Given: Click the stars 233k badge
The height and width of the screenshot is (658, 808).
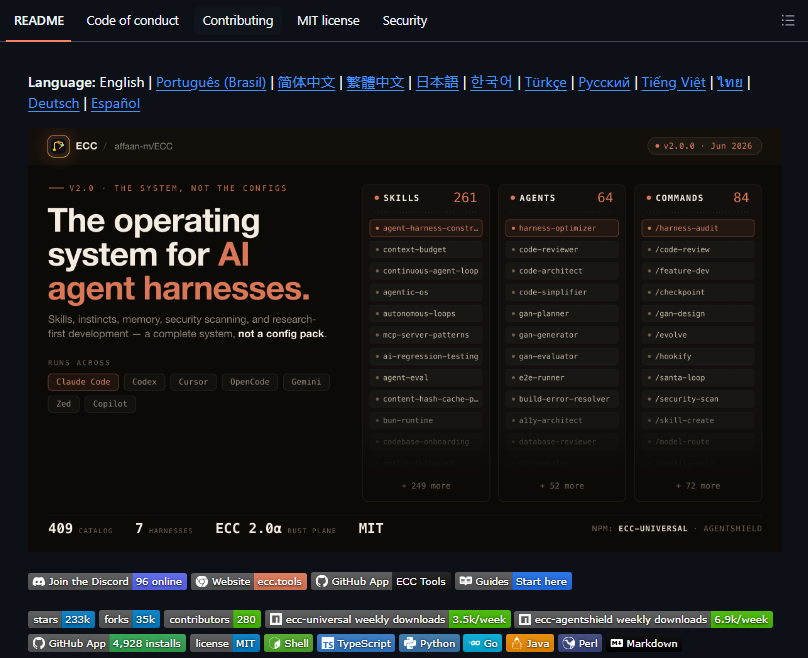Looking at the screenshot, I should 61,619.
